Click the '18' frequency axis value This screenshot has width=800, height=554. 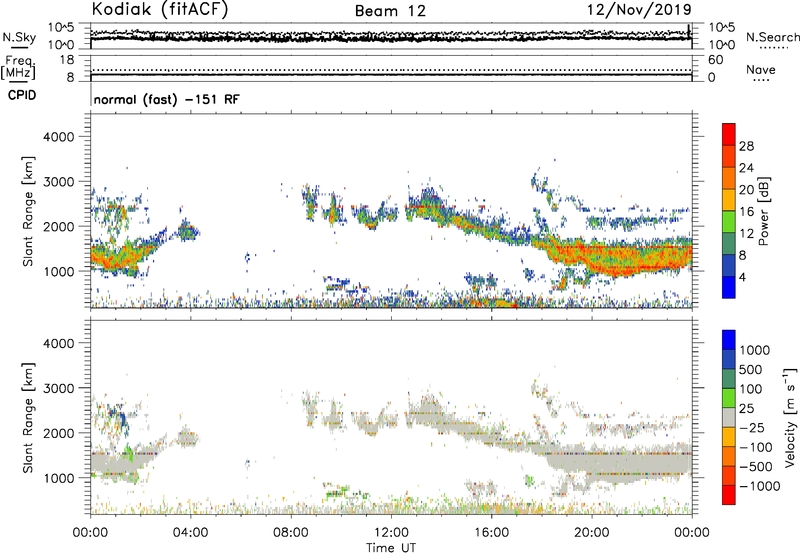[x=67, y=60]
